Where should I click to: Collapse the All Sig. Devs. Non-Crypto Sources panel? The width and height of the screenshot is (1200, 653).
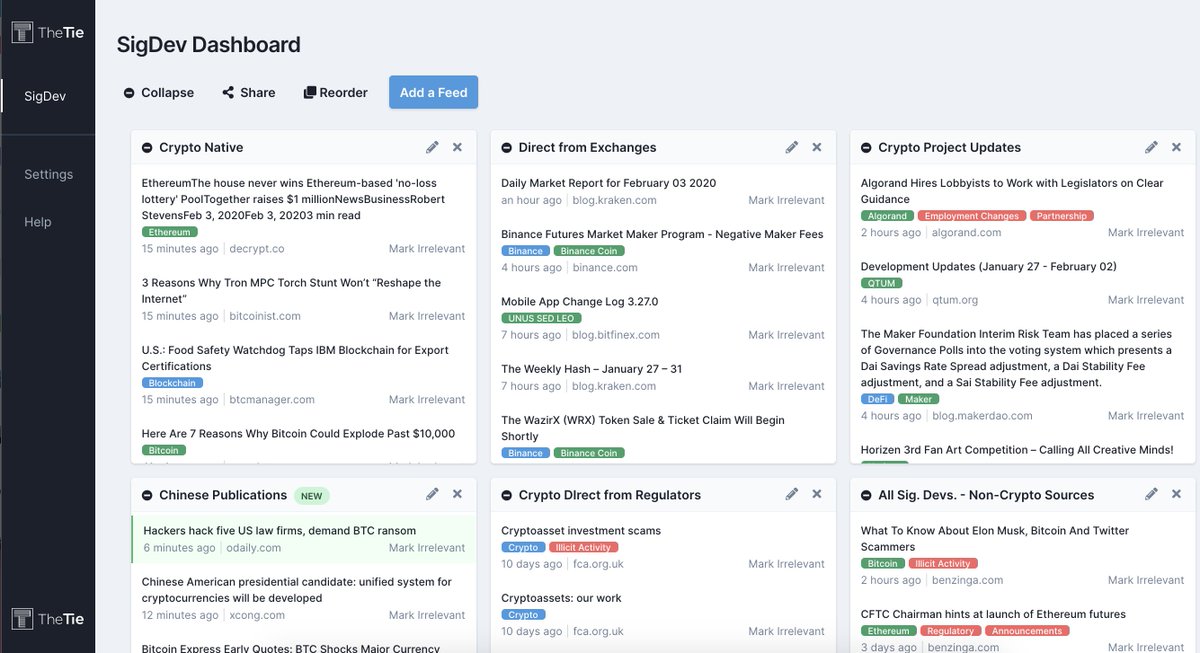point(866,495)
